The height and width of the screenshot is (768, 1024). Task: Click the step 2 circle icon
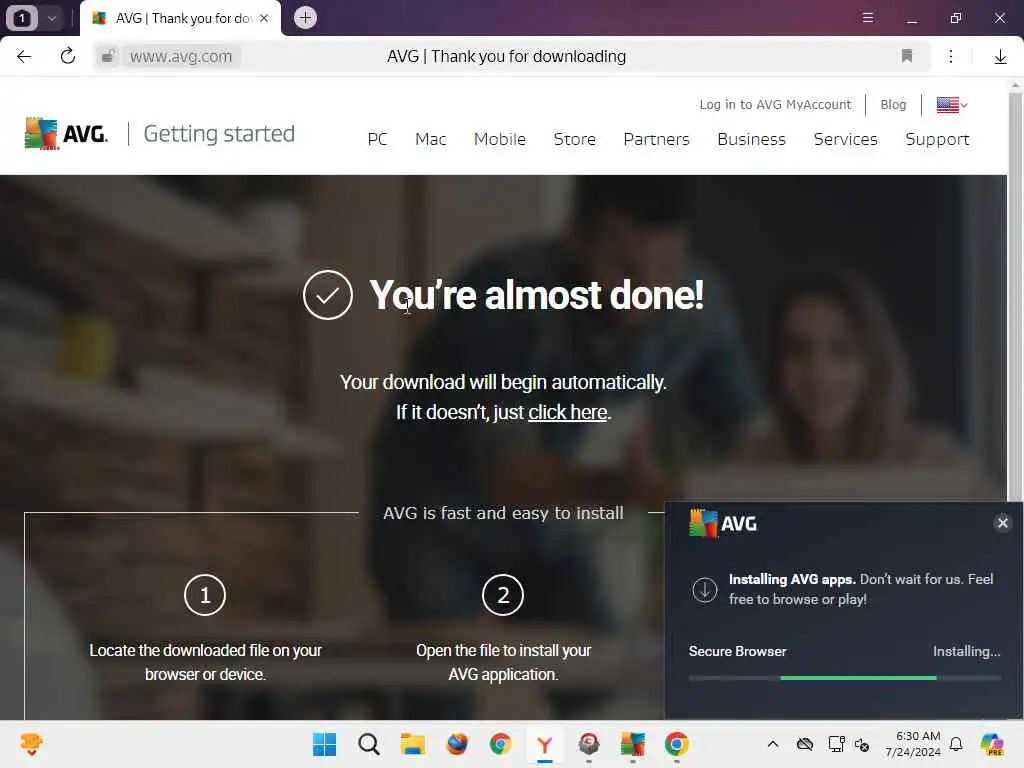coord(503,595)
